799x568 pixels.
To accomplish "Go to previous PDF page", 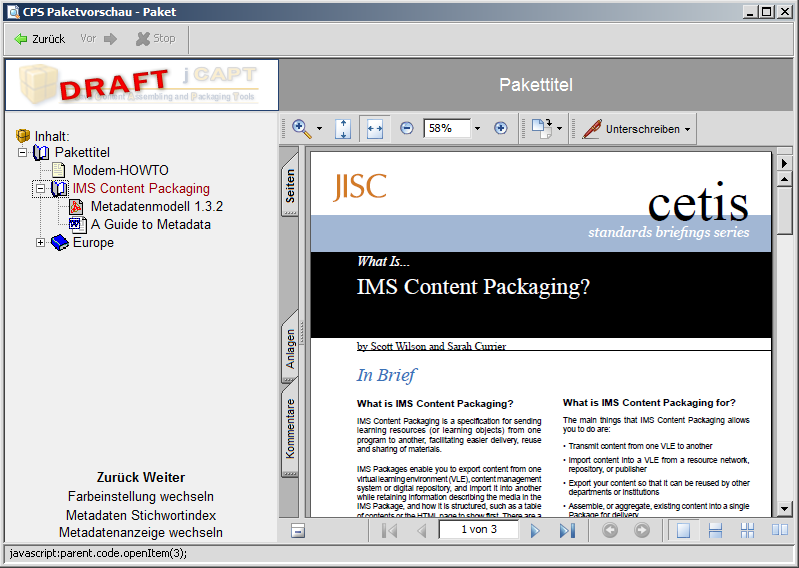I will point(422,531).
